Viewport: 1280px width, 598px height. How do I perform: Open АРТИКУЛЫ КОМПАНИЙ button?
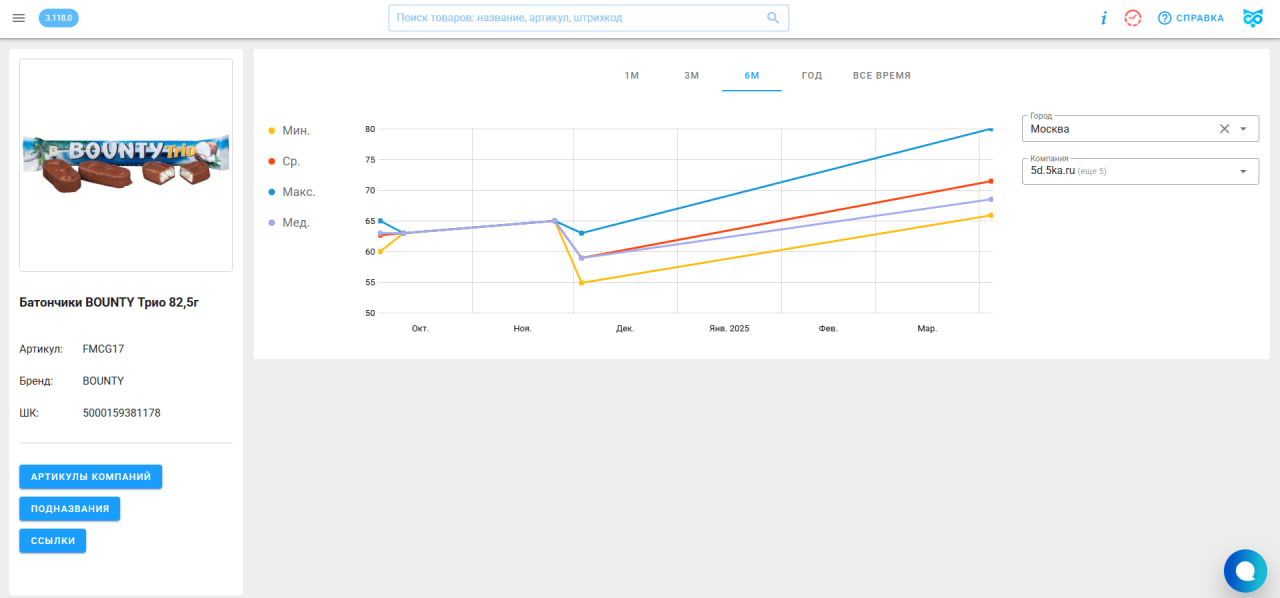pos(91,477)
